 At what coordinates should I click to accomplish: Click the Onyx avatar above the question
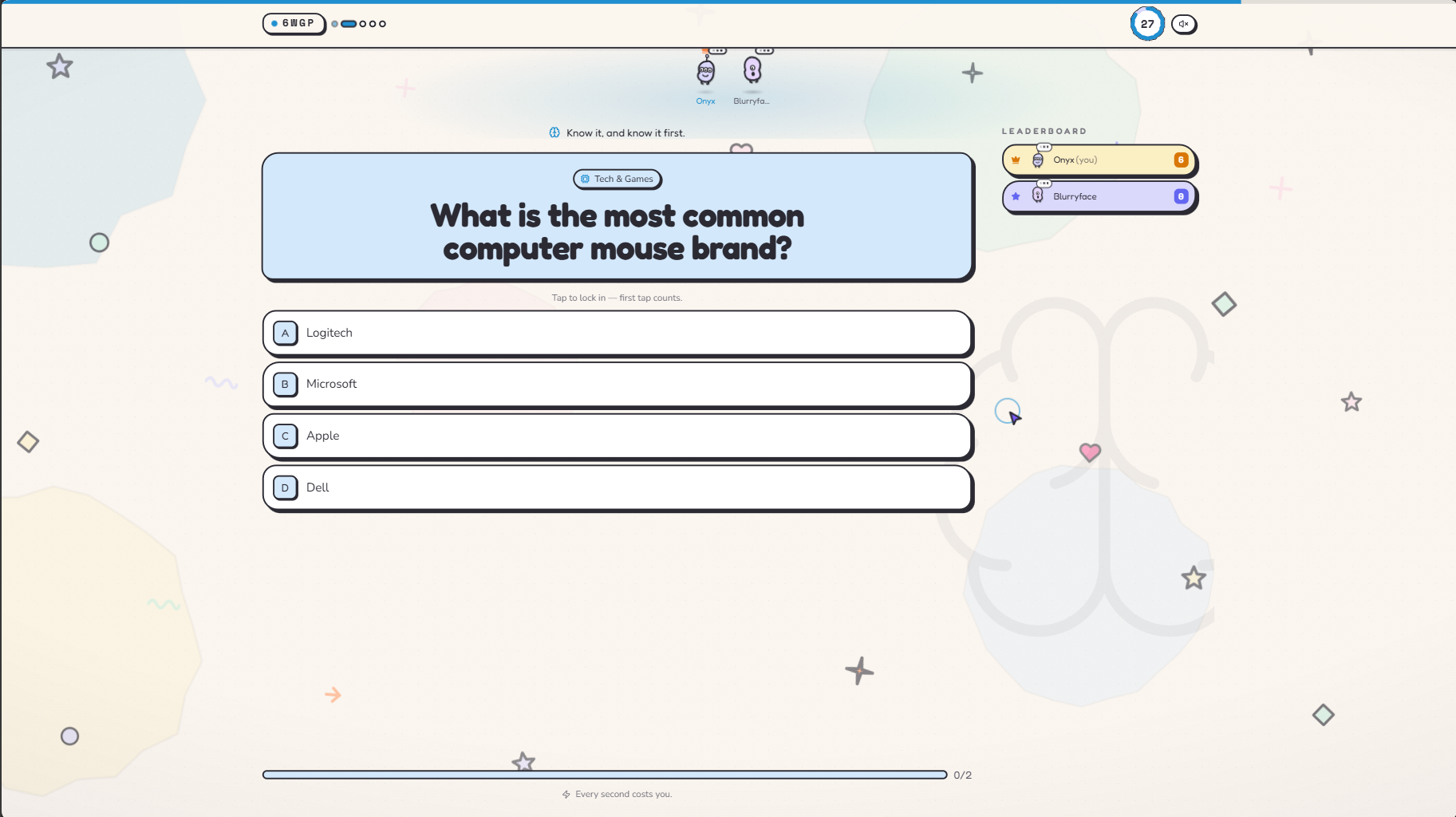click(x=706, y=71)
